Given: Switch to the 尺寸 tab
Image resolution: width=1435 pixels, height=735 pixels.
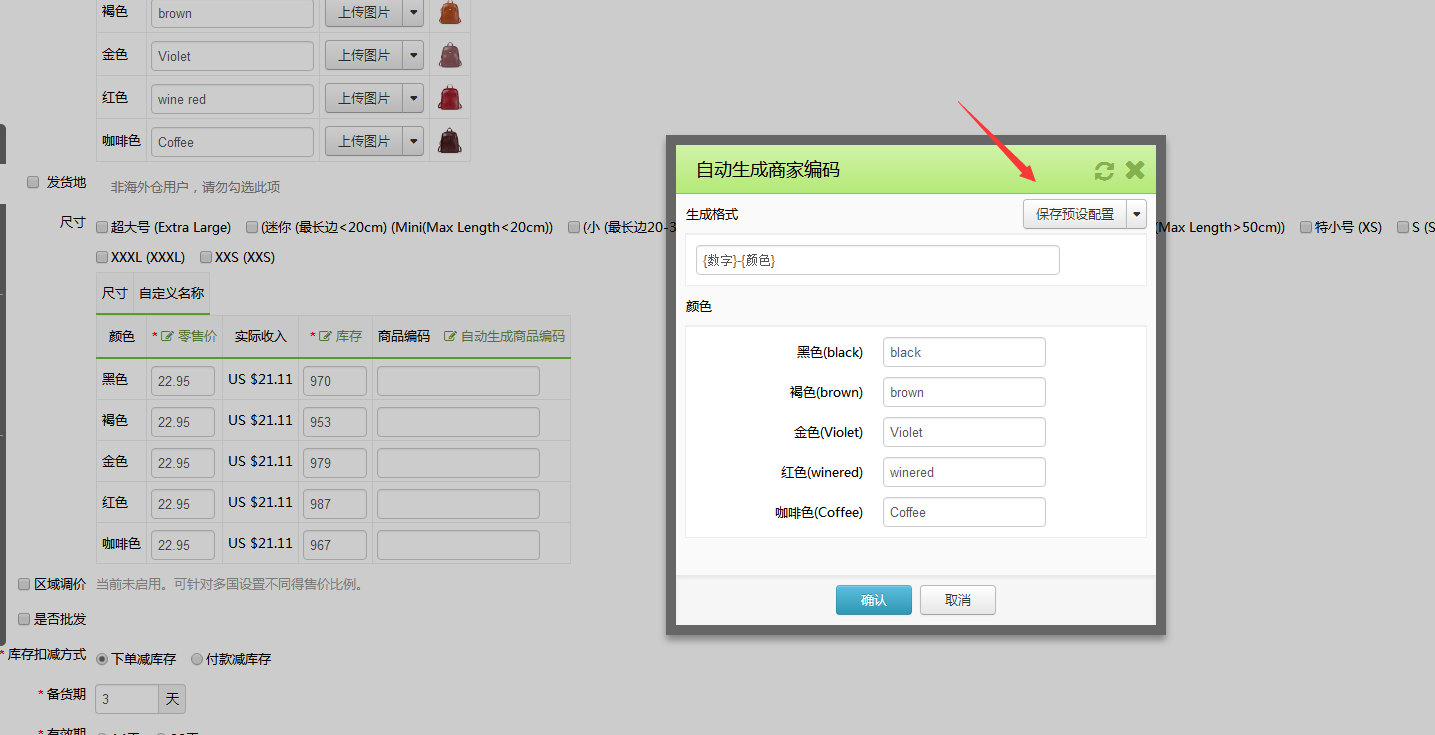Looking at the screenshot, I should click(115, 293).
